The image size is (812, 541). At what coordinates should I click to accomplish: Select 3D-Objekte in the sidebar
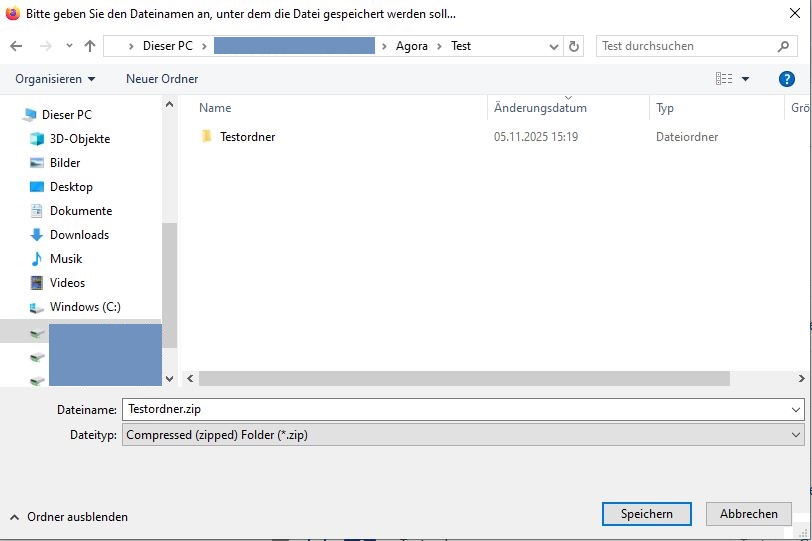pos(79,139)
